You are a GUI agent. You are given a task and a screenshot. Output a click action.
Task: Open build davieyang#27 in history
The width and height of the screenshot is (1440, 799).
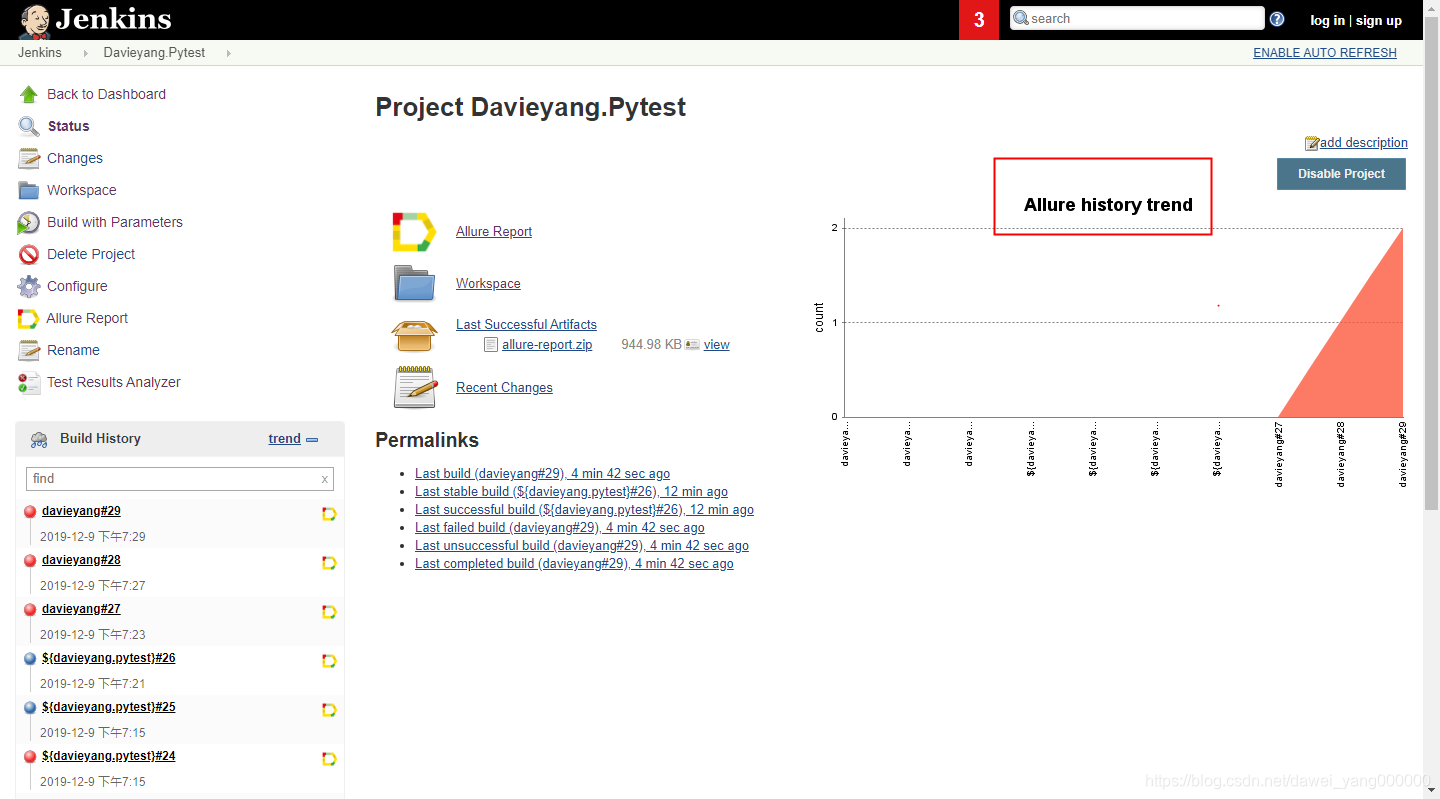coord(81,609)
